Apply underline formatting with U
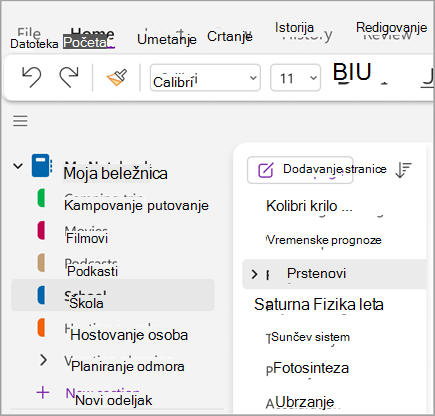 pos(363,72)
